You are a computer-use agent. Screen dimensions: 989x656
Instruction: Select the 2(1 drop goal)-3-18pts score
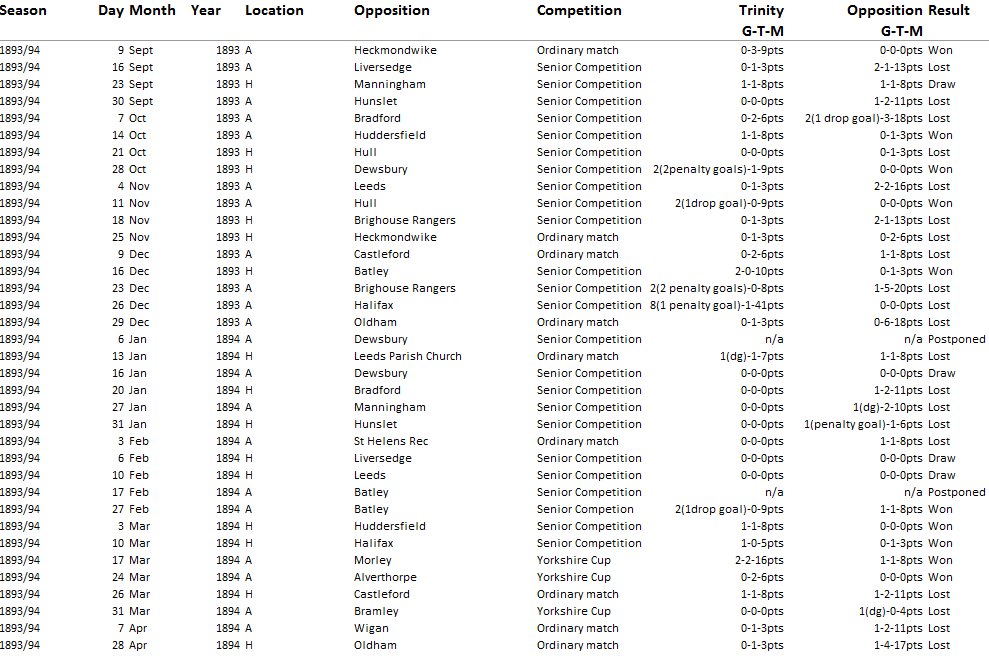coord(863,119)
